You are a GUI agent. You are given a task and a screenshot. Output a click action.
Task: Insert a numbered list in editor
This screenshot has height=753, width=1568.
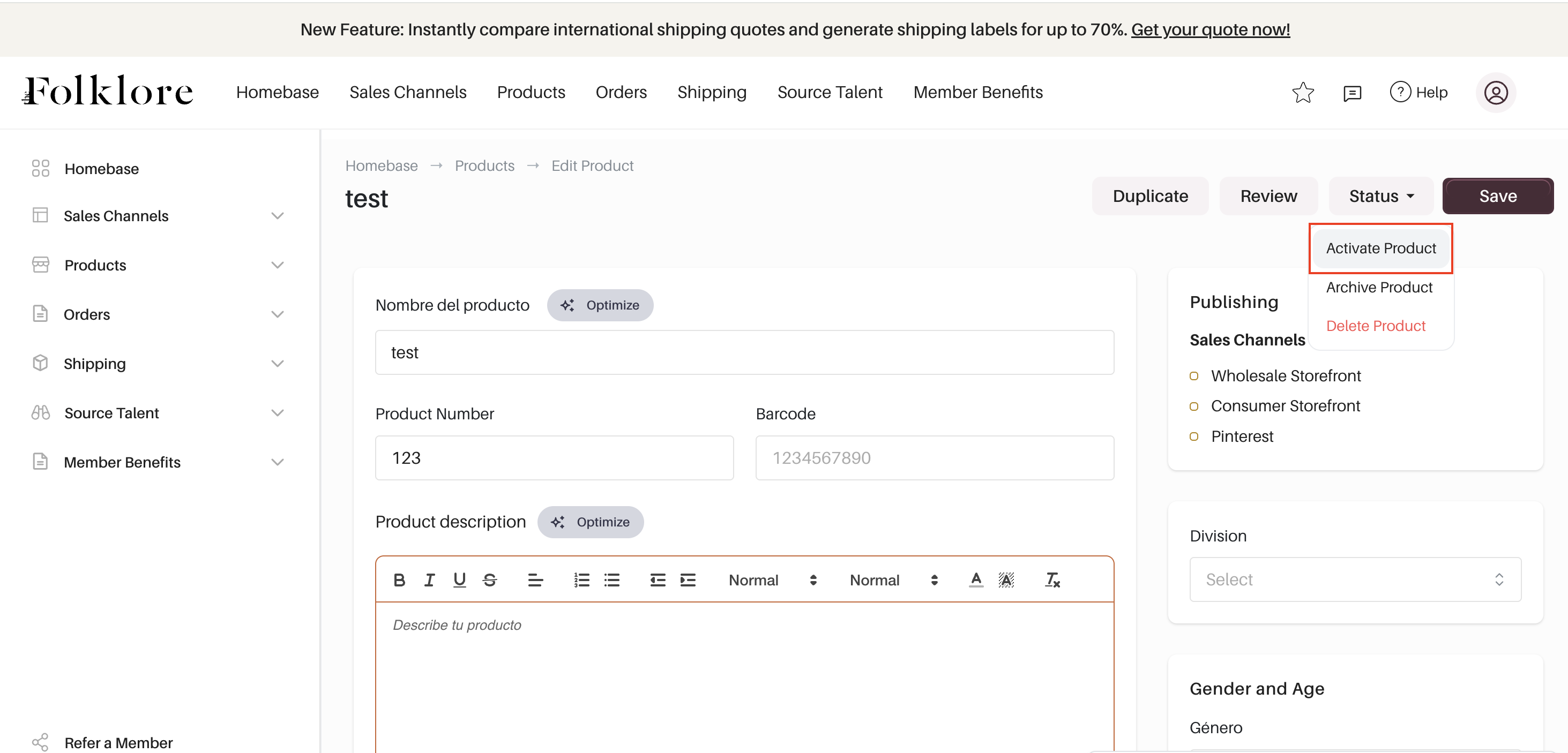pos(581,579)
